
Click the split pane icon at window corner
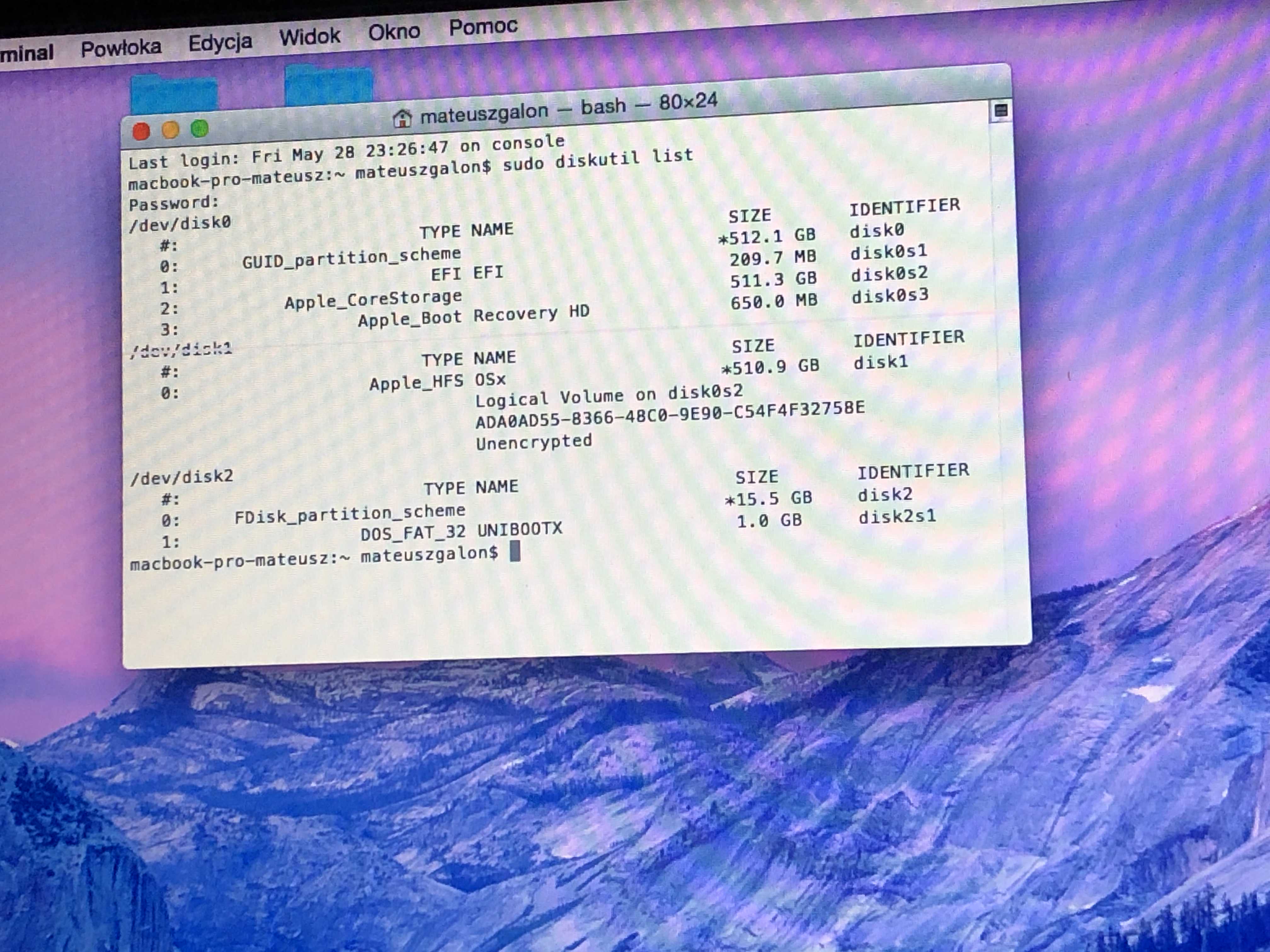pos(1000,110)
